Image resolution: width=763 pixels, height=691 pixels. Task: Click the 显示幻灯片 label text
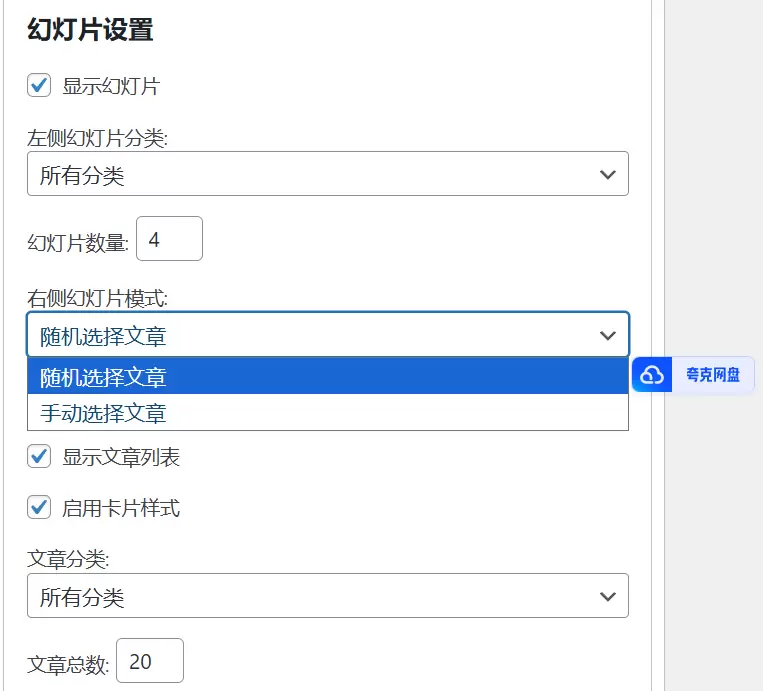[x=110, y=86]
